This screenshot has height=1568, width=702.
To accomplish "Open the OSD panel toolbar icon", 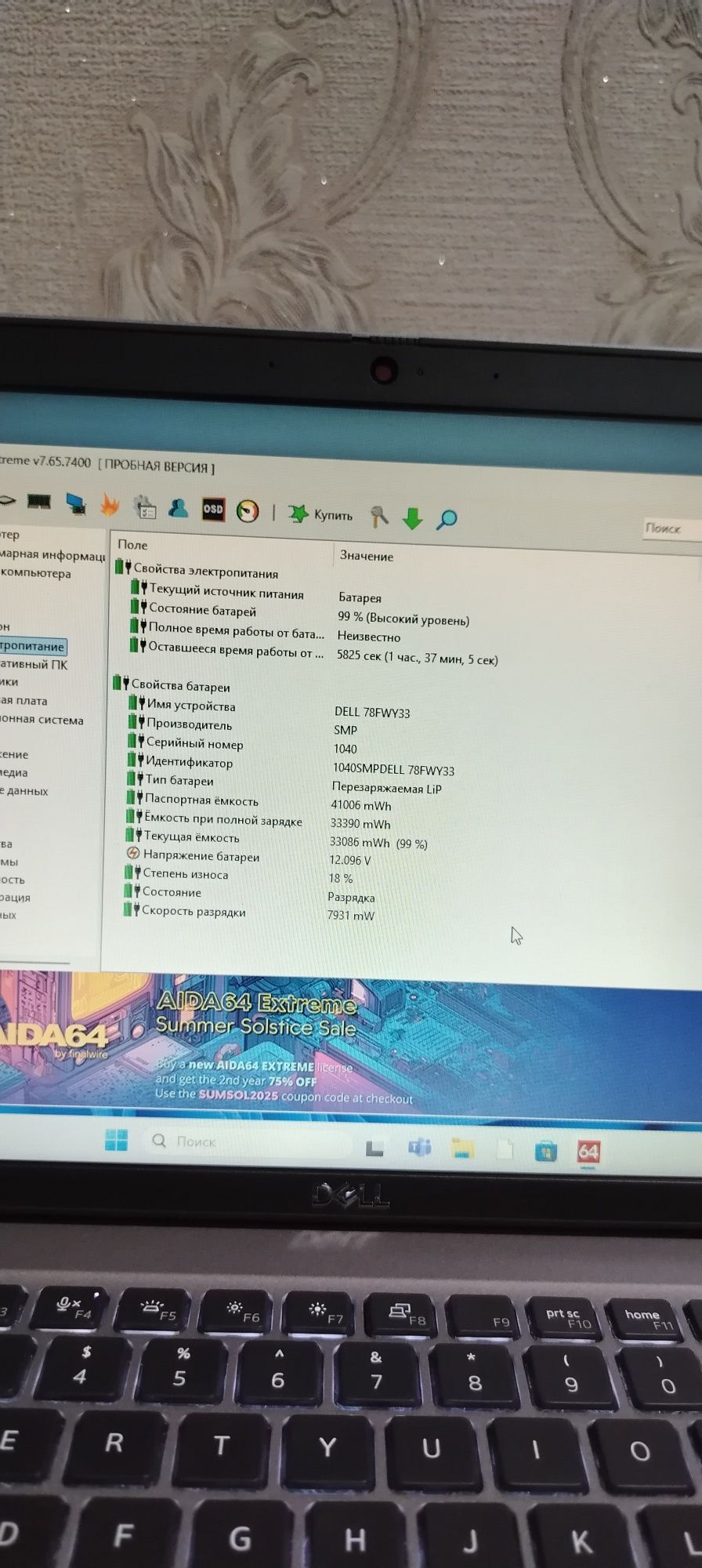I will (x=213, y=509).
